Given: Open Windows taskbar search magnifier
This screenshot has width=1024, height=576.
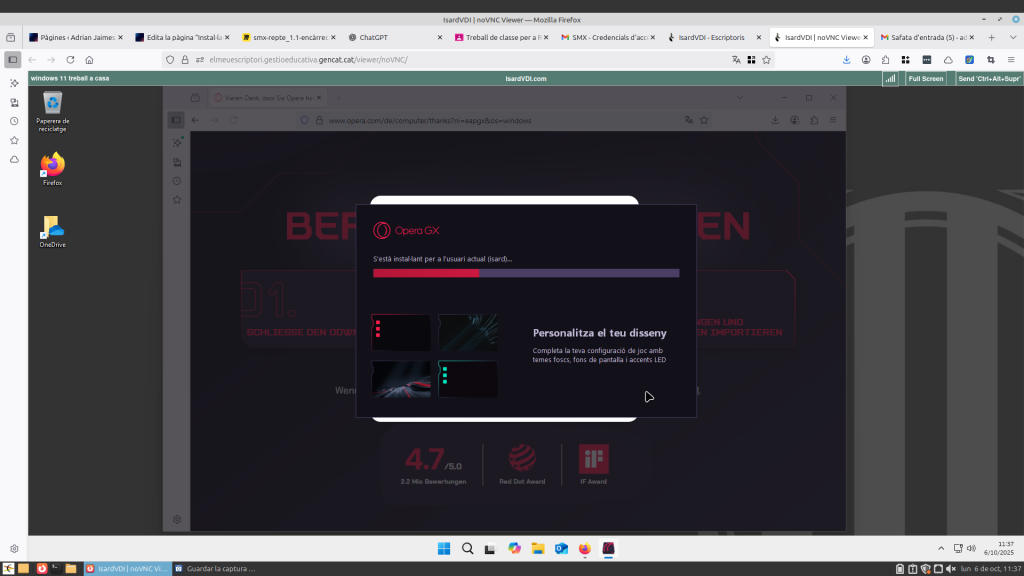Looking at the screenshot, I should pos(467,548).
